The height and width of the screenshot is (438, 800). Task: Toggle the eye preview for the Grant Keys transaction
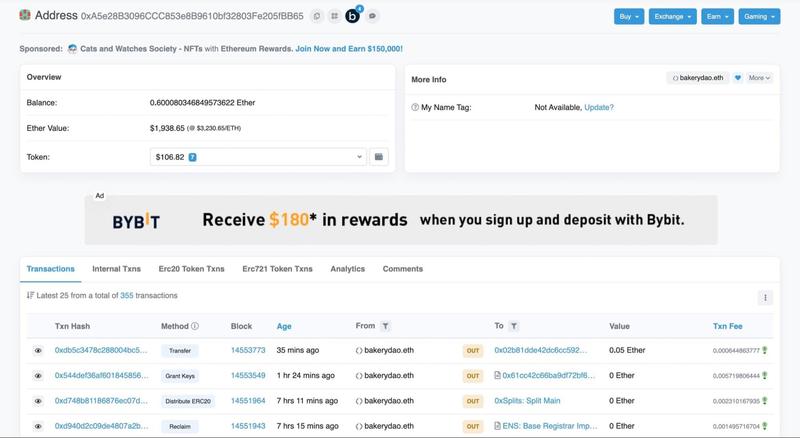tap(38, 376)
